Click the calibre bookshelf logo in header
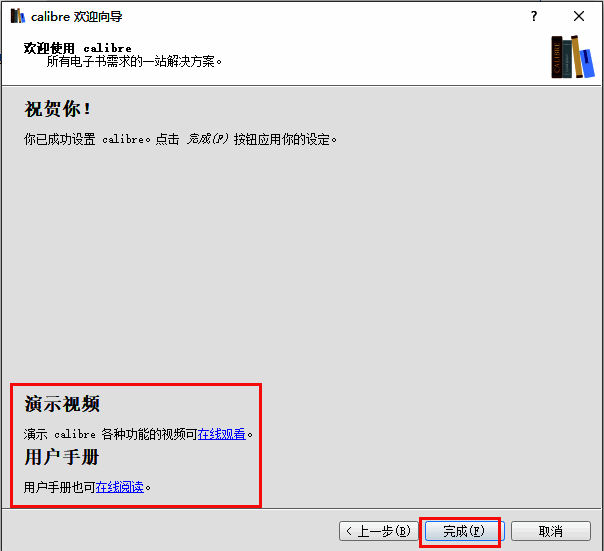The height and width of the screenshot is (551, 604). (572, 57)
